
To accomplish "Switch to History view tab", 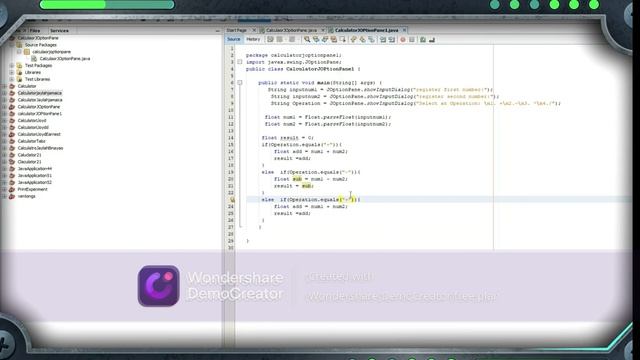I will point(253,40).
